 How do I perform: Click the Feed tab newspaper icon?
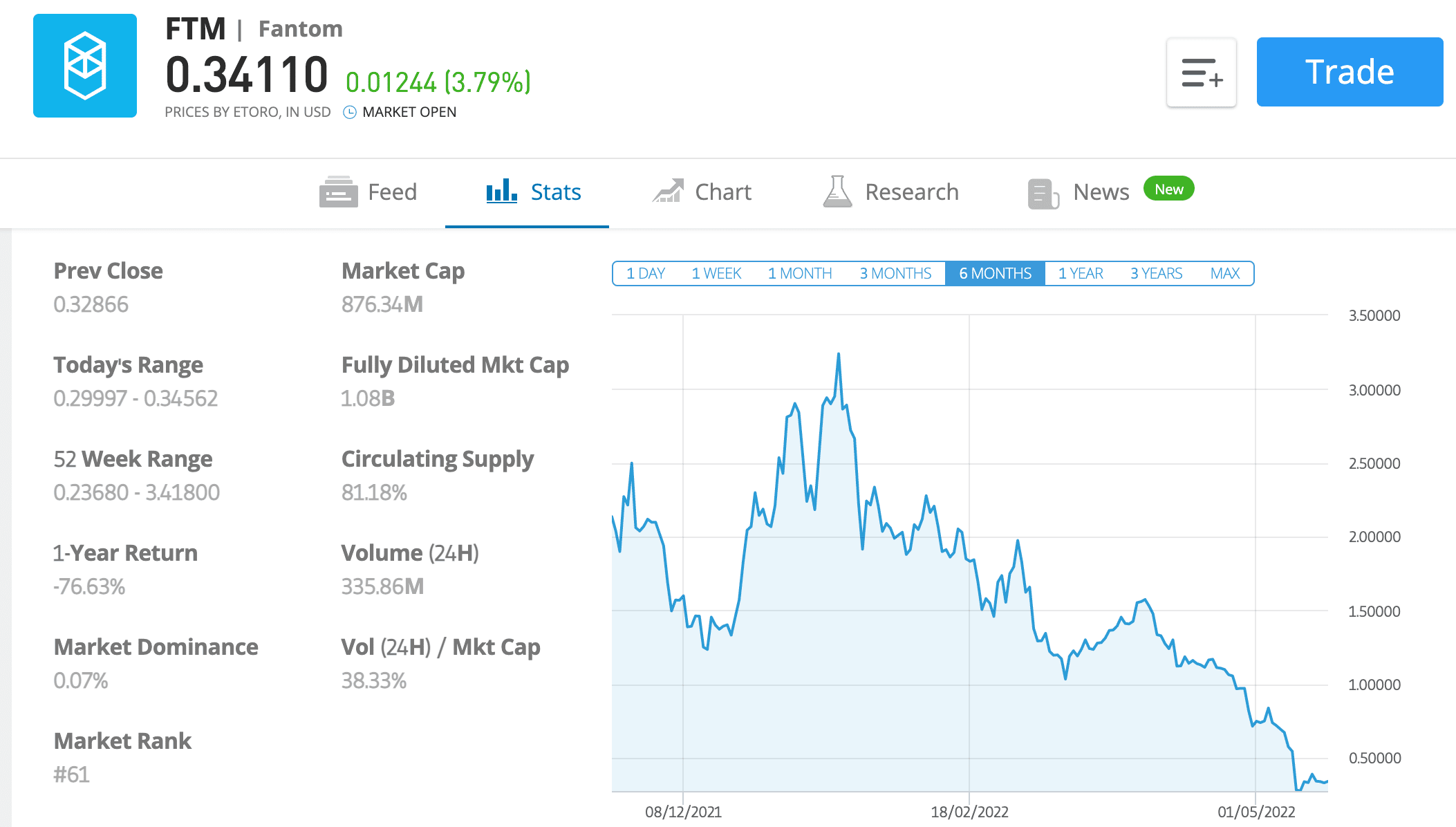[x=338, y=192]
